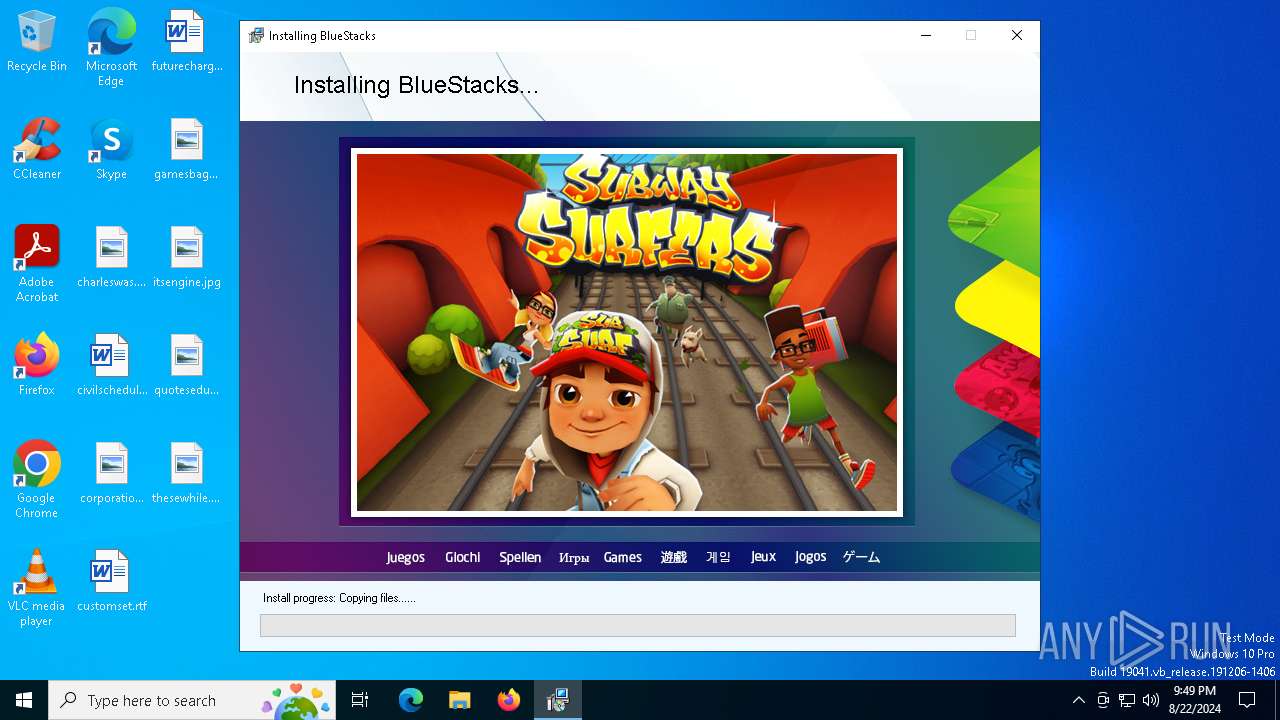Select the customset.rtf file icon

(111, 581)
